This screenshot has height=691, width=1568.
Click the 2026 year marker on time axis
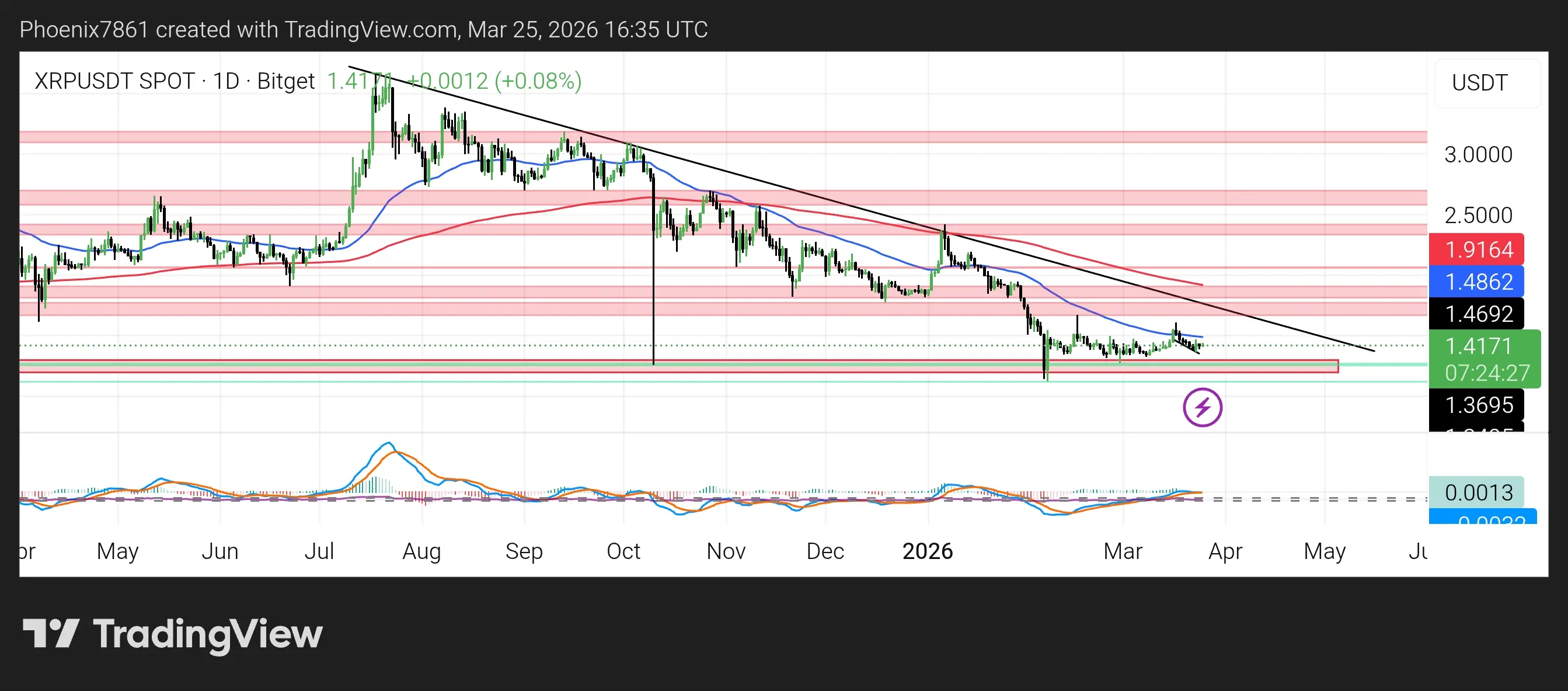click(927, 551)
